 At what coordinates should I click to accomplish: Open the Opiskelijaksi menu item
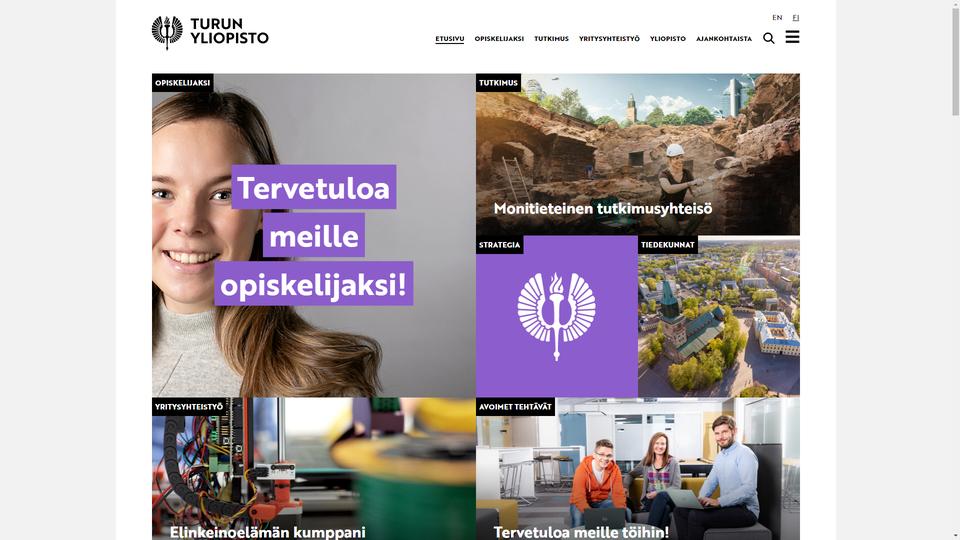click(x=499, y=39)
